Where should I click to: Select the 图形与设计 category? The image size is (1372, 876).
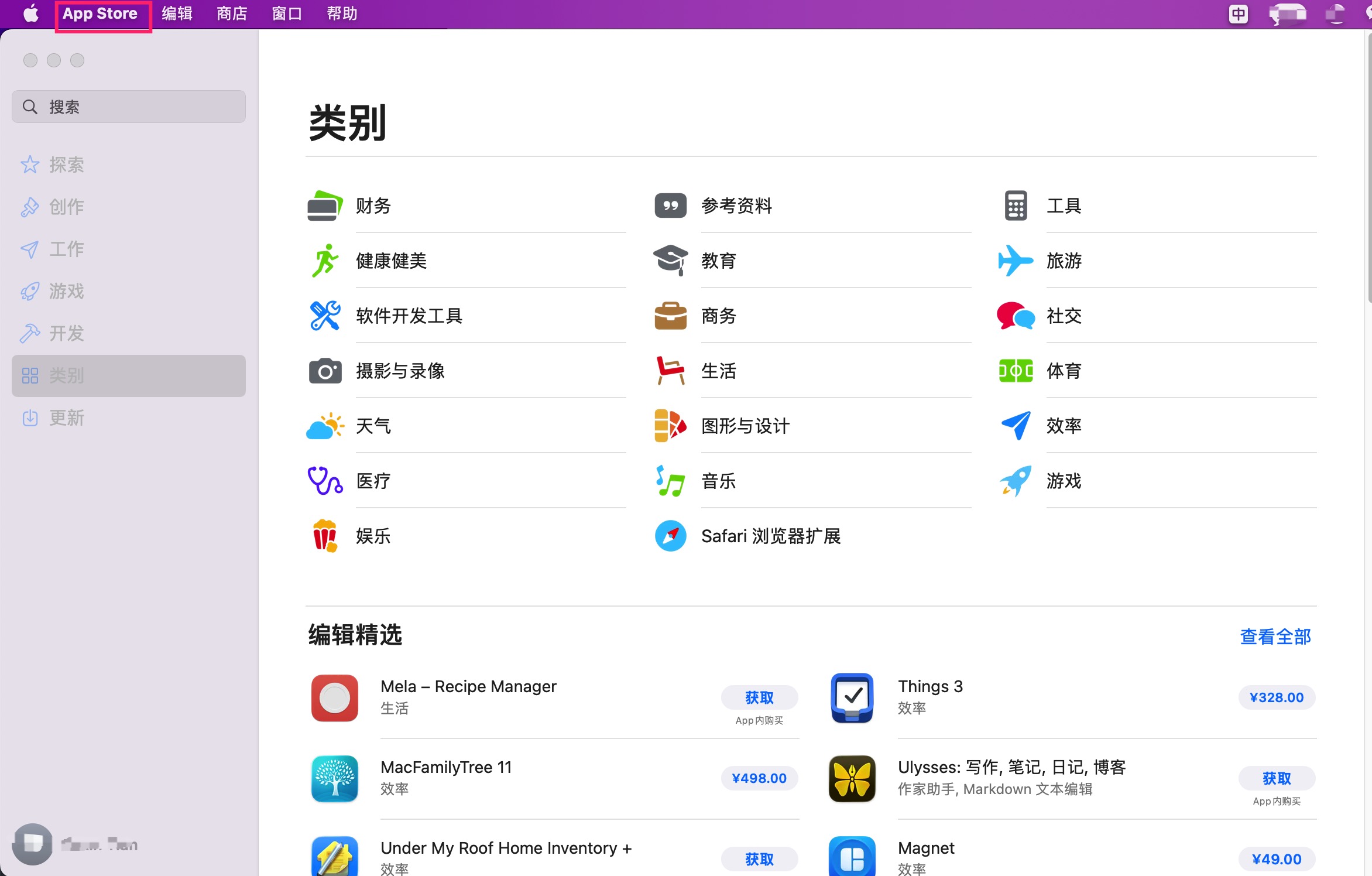tap(745, 426)
